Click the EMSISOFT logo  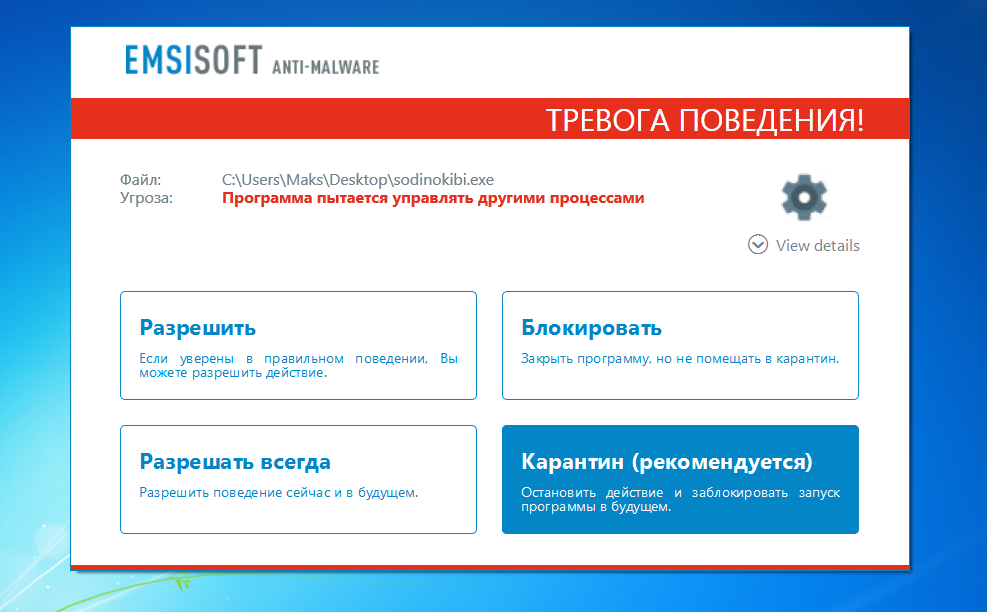point(193,60)
